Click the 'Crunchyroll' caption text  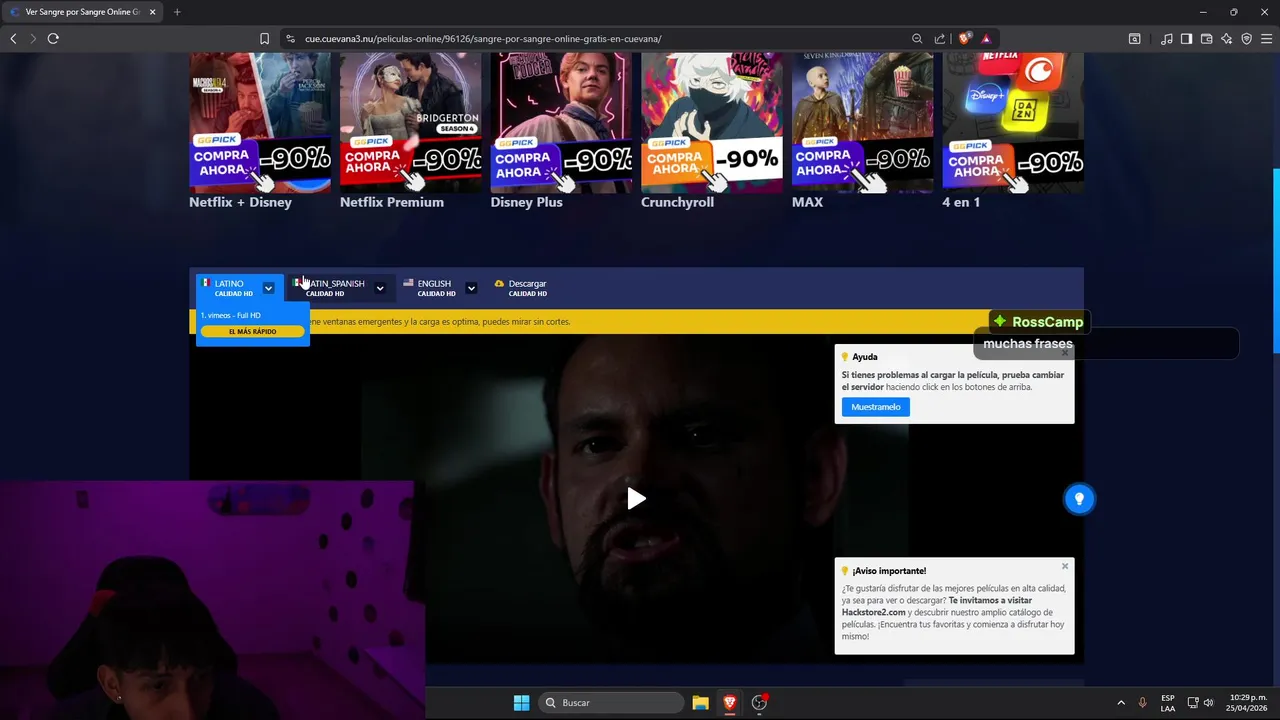tap(677, 202)
